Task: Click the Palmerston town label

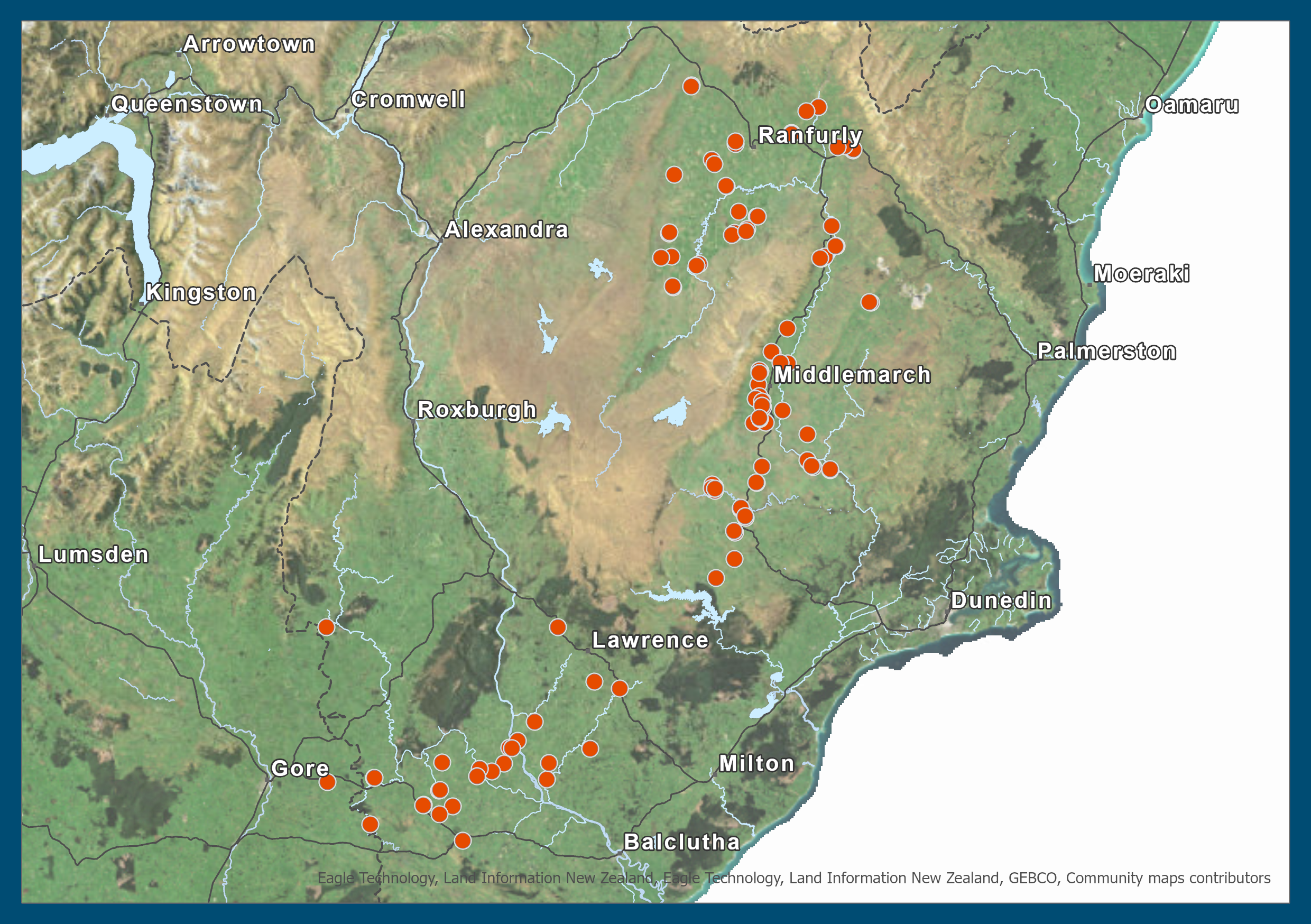Action: (1106, 351)
